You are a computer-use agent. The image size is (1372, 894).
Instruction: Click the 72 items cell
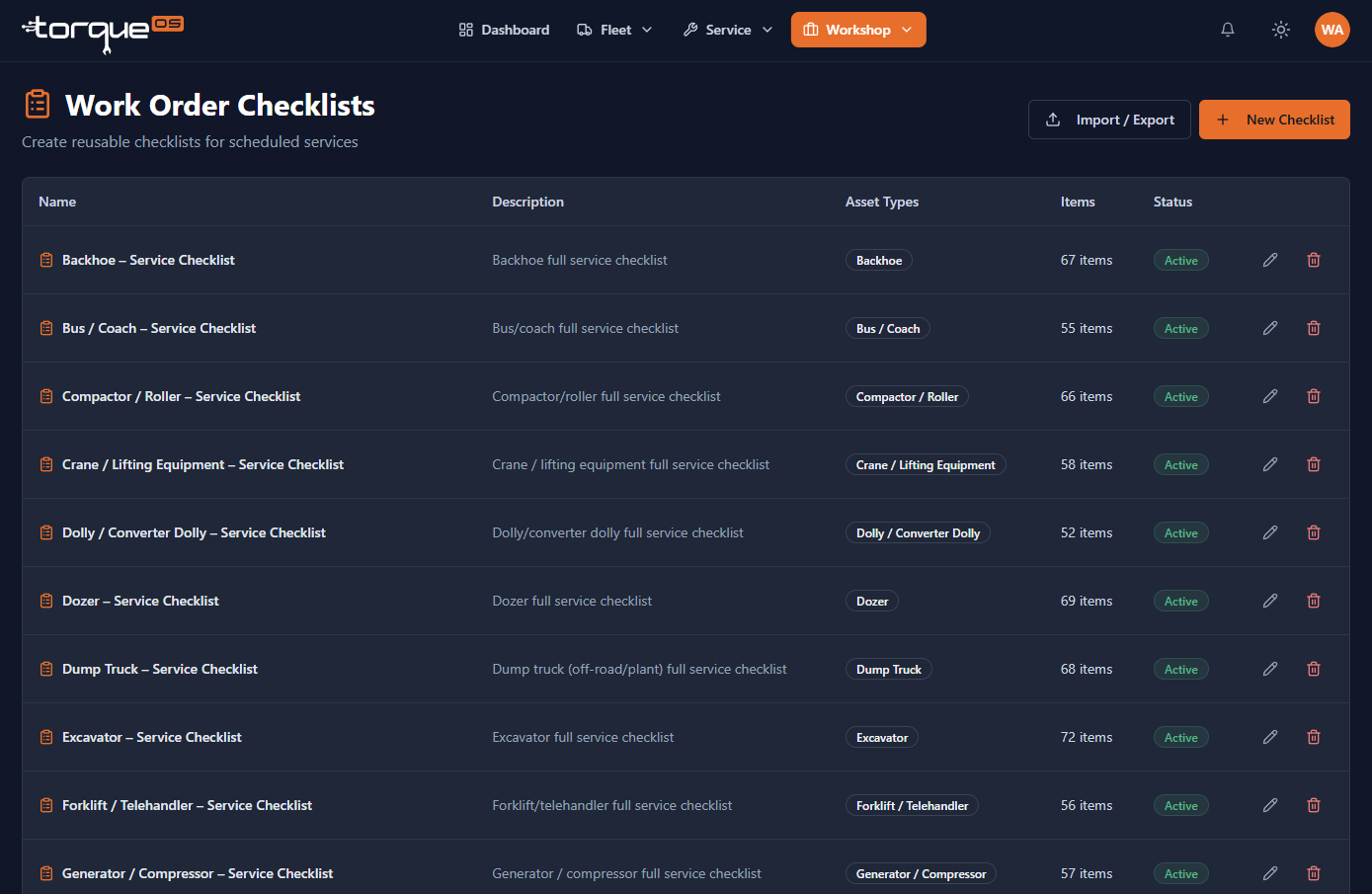click(1087, 737)
